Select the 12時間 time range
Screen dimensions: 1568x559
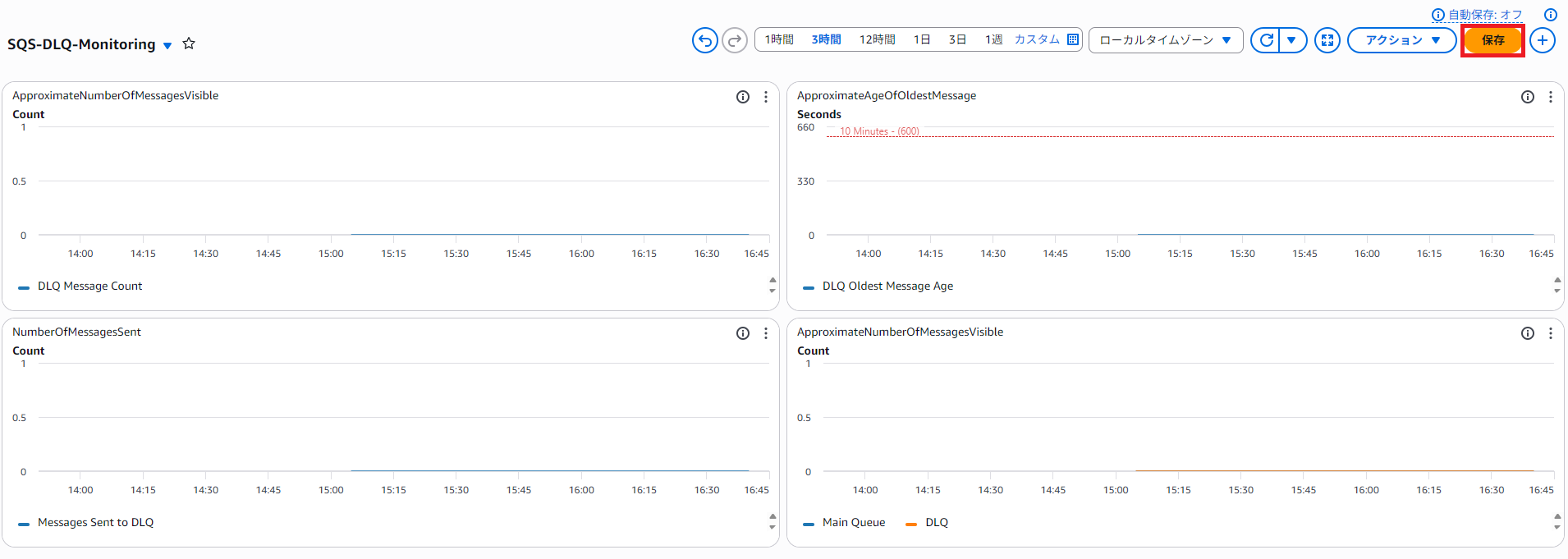pyautogui.click(x=877, y=39)
